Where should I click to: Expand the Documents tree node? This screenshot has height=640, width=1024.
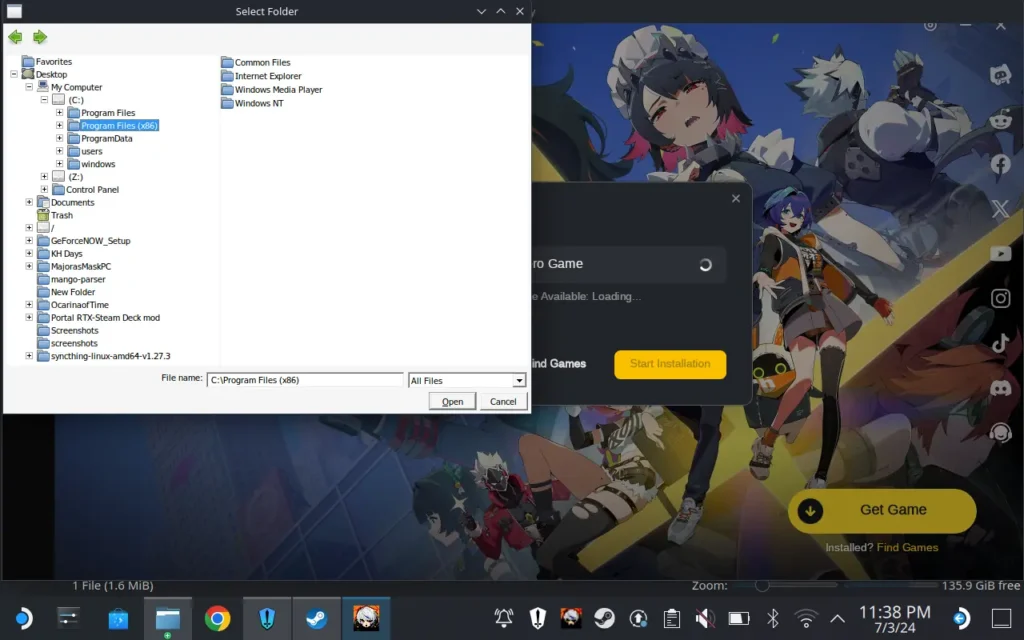point(29,202)
